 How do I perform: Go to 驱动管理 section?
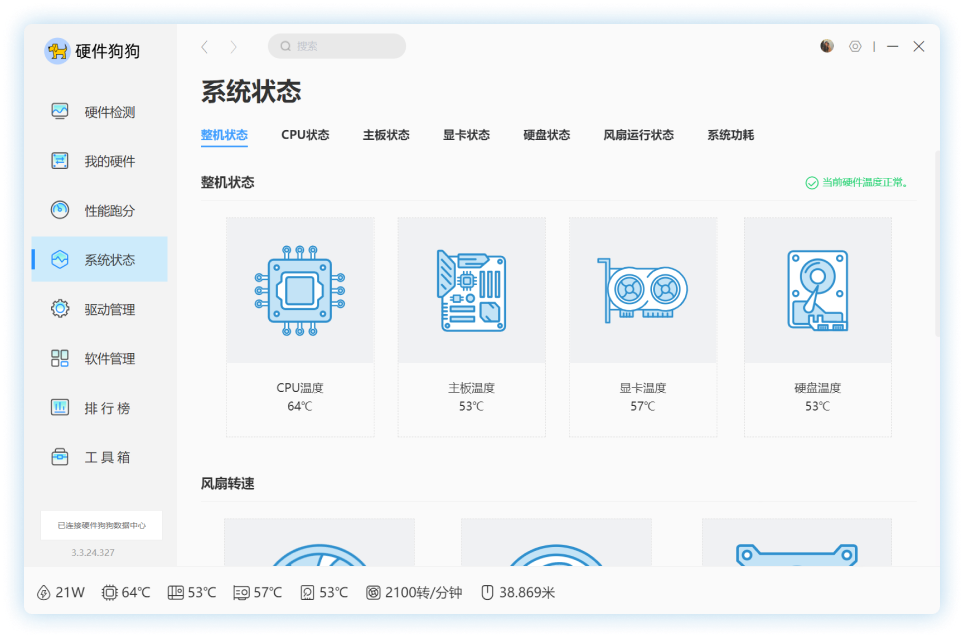pyautogui.click(x=98, y=310)
